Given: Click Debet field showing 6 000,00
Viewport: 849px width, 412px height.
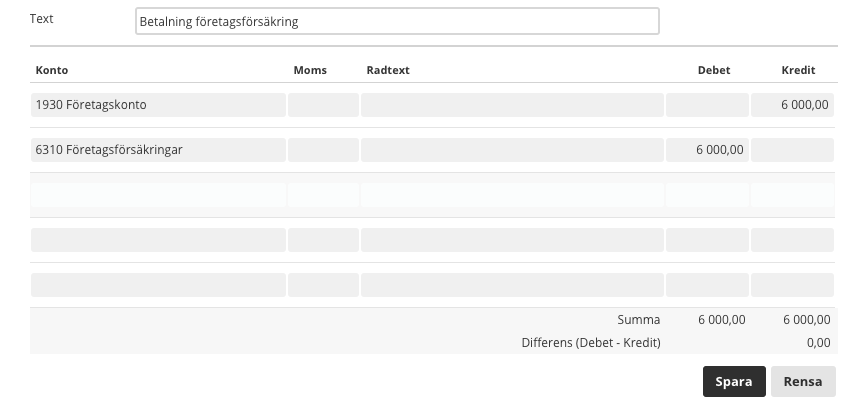Looking at the screenshot, I should (707, 149).
